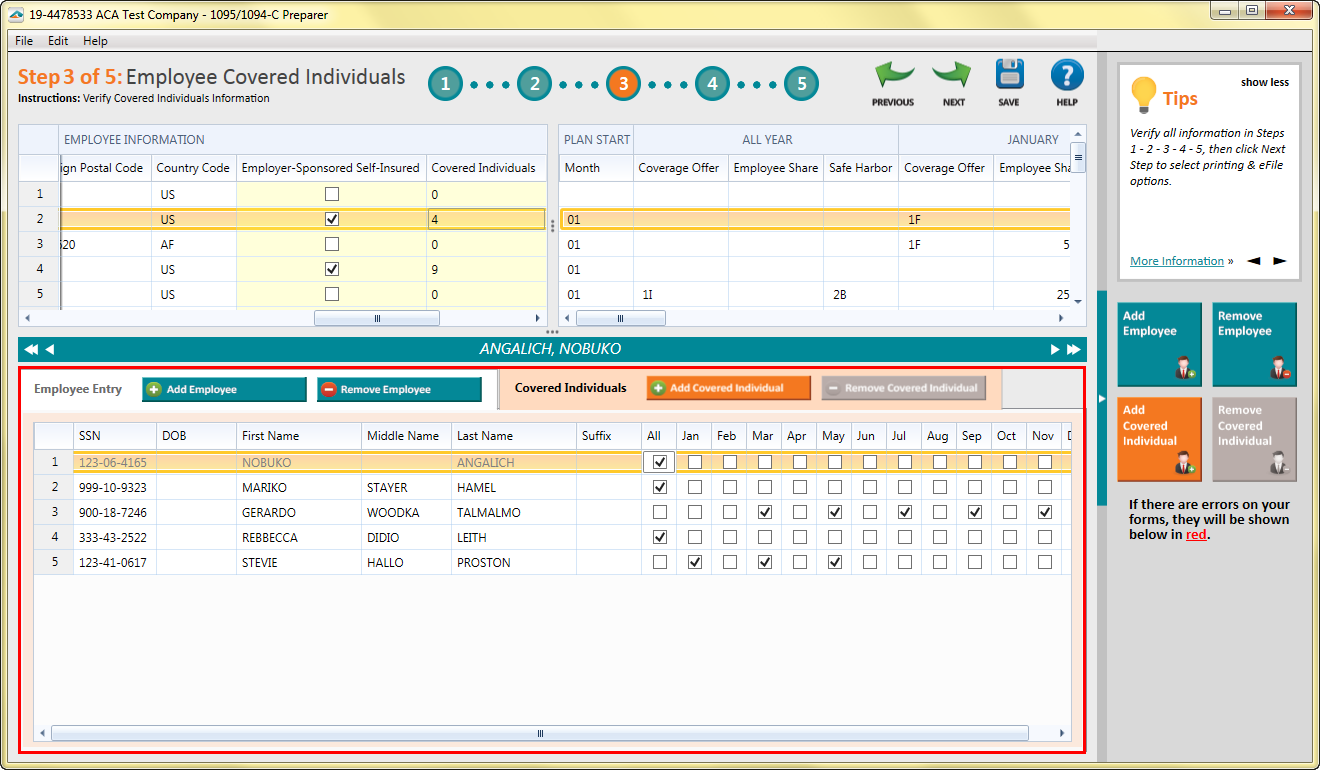The height and width of the screenshot is (770, 1320).
Task: Open the Edit menu
Action: (58, 41)
